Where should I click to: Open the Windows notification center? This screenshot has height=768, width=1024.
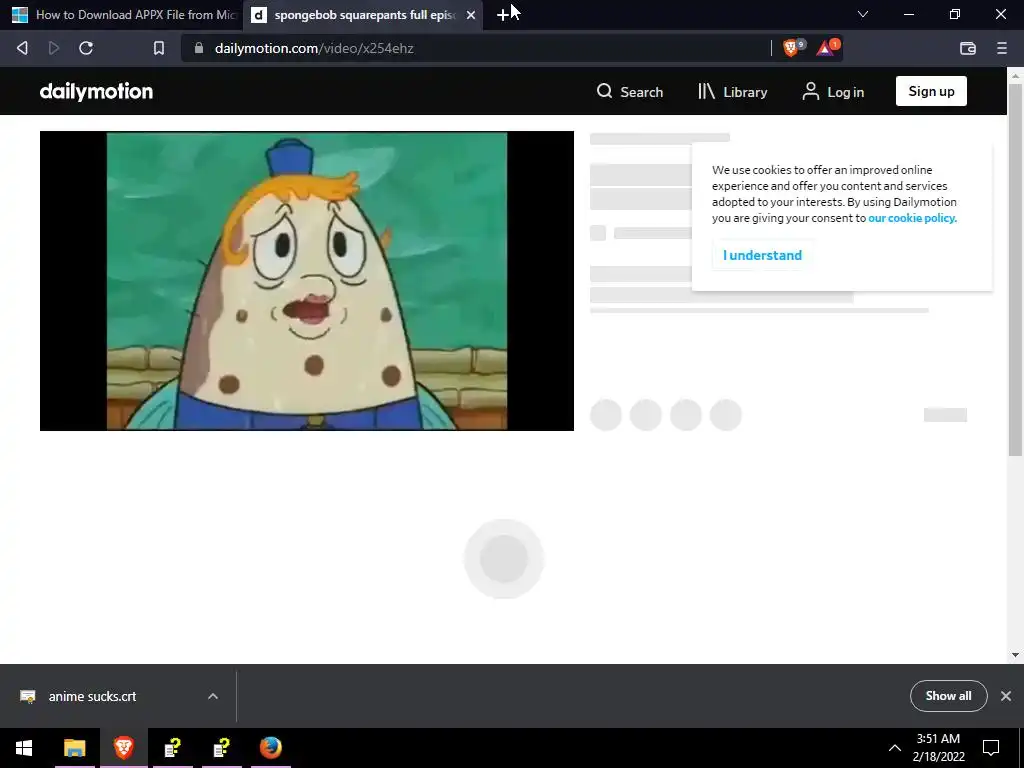(991, 748)
